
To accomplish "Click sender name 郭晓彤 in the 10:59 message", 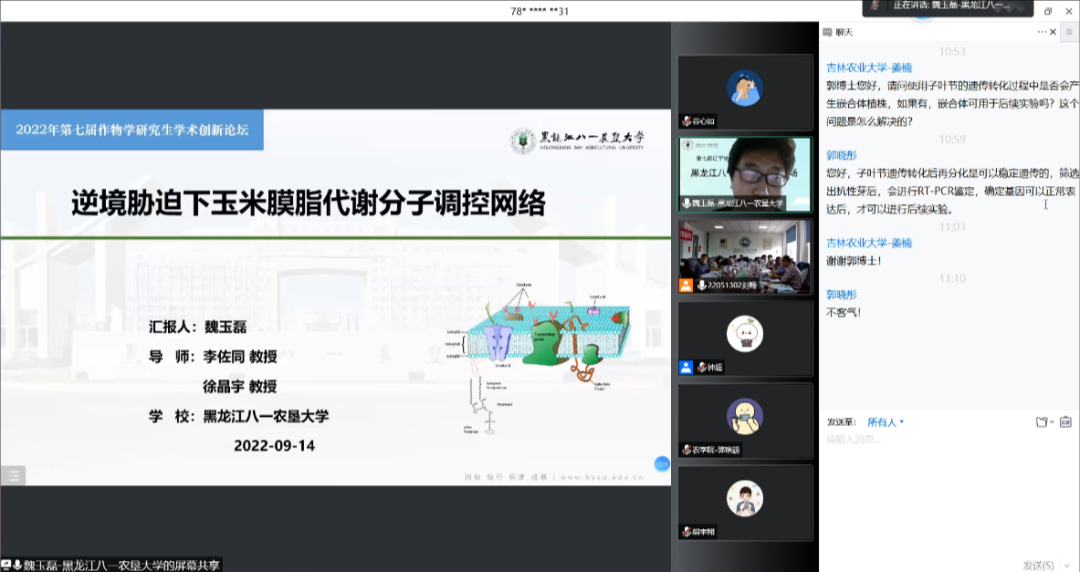I will [x=841, y=155].
